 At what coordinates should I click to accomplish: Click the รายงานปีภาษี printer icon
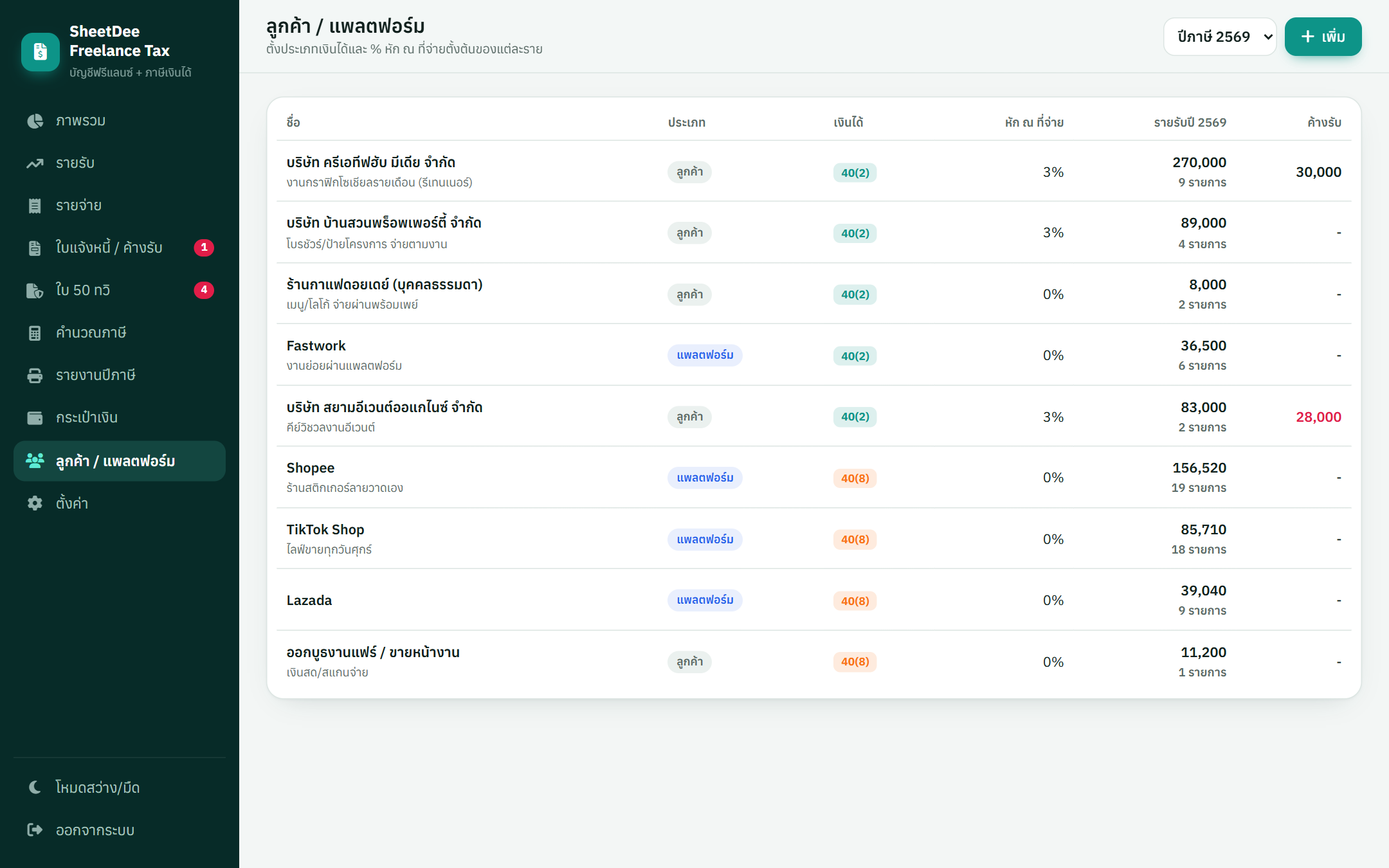pyautogui.click(x=35, y=375)
